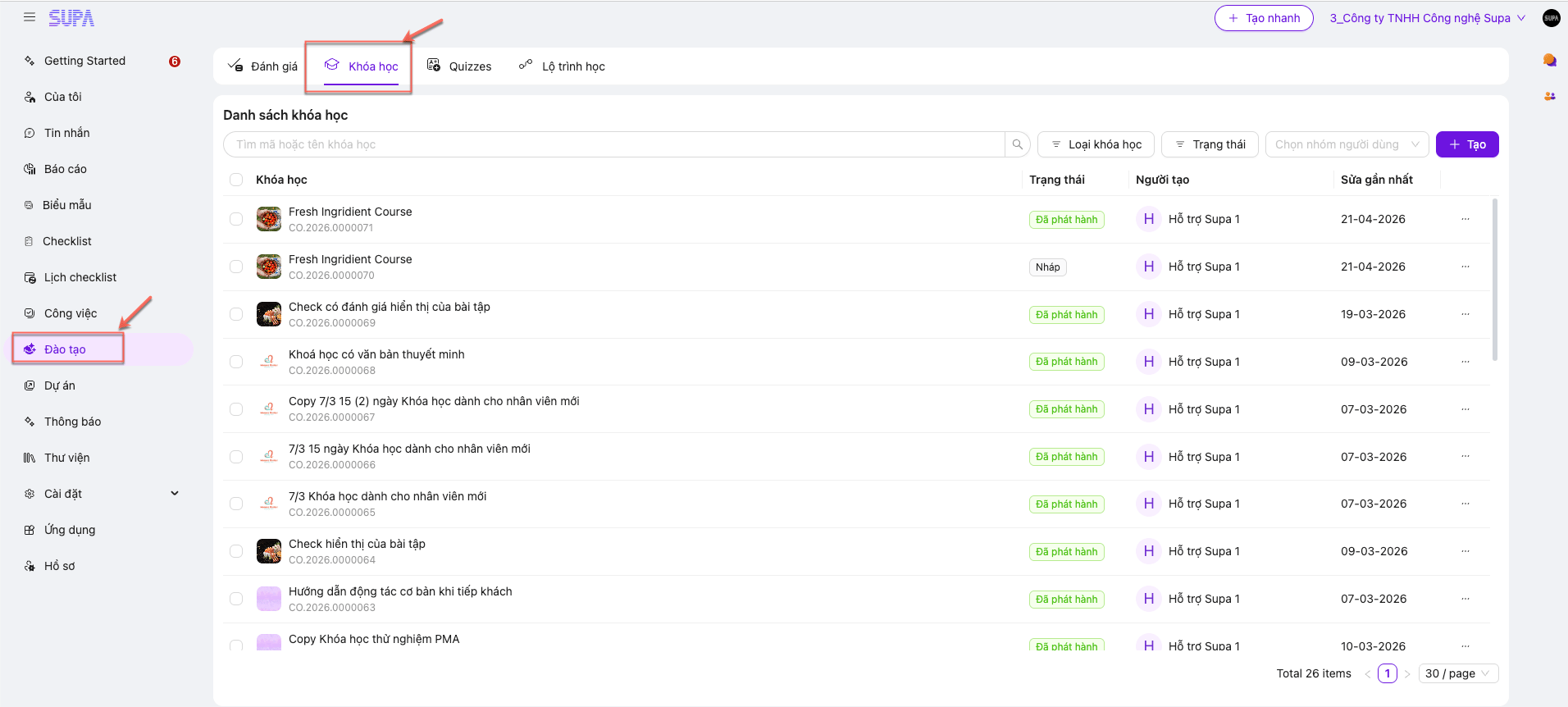Open the Fresh Ingridient Course CO.2026.0000071 thumbnail
This screenshot has width=1568, height=707.
point(269,219)
